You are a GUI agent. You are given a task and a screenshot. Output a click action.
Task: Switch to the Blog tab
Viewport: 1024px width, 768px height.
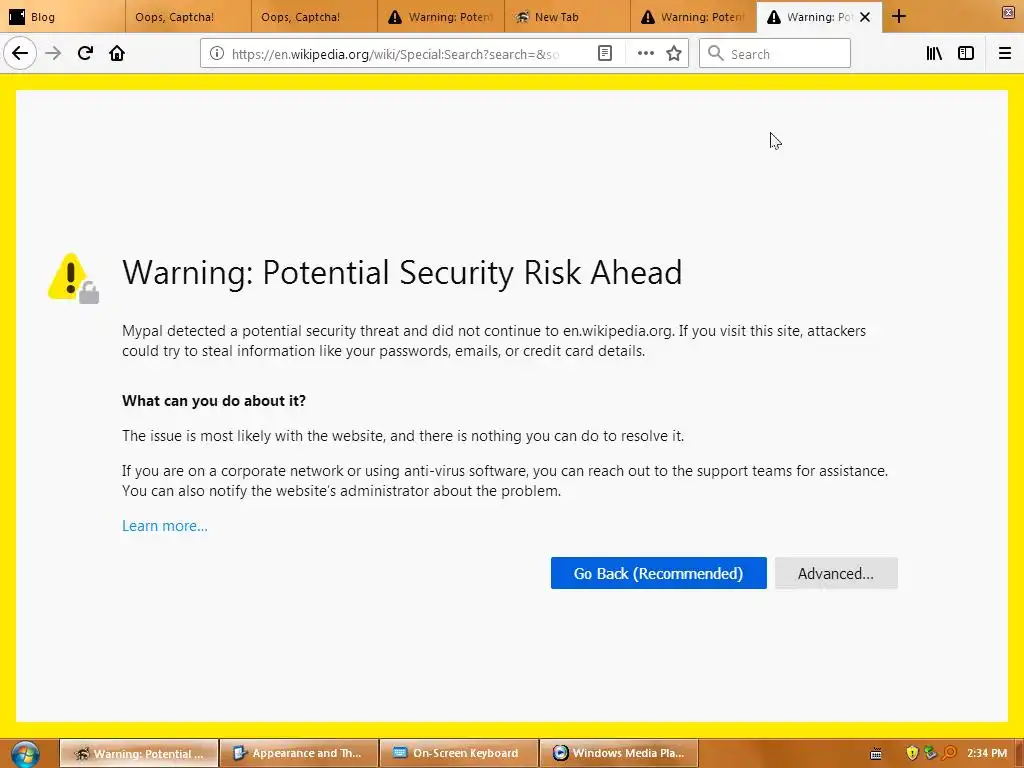pyautogui.click(x=62, y=17)
